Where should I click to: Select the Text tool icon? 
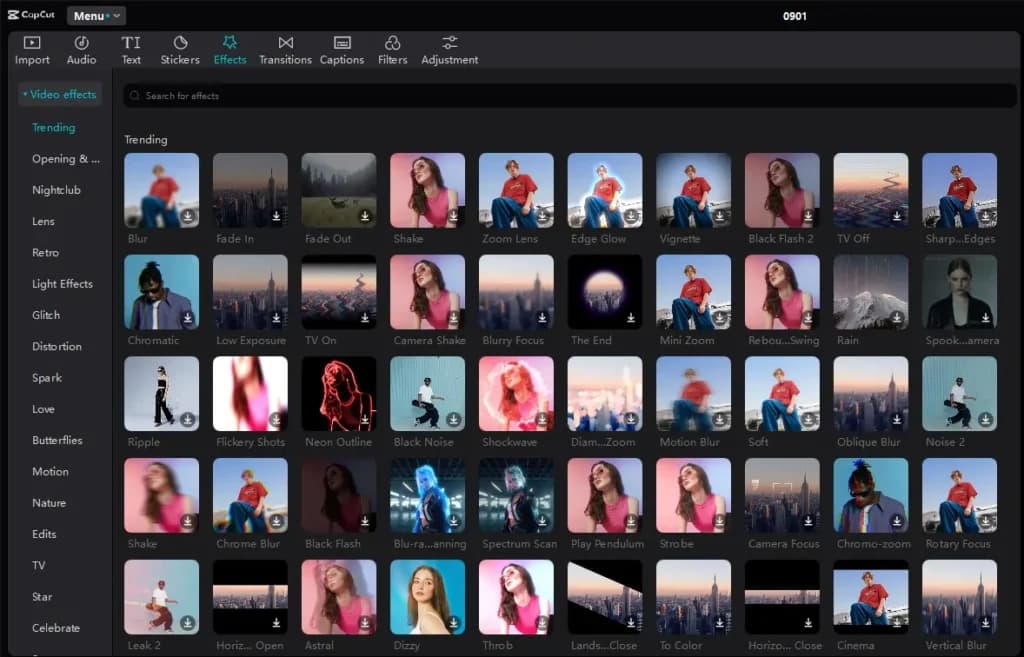pyautogui.click(x=131, y=43)
